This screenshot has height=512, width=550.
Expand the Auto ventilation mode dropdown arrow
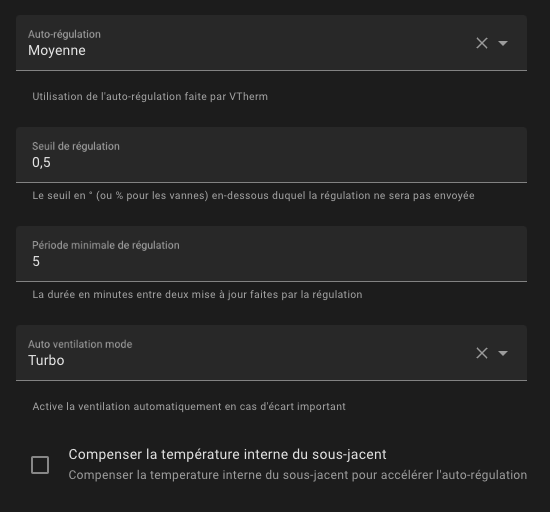[503, 353]
